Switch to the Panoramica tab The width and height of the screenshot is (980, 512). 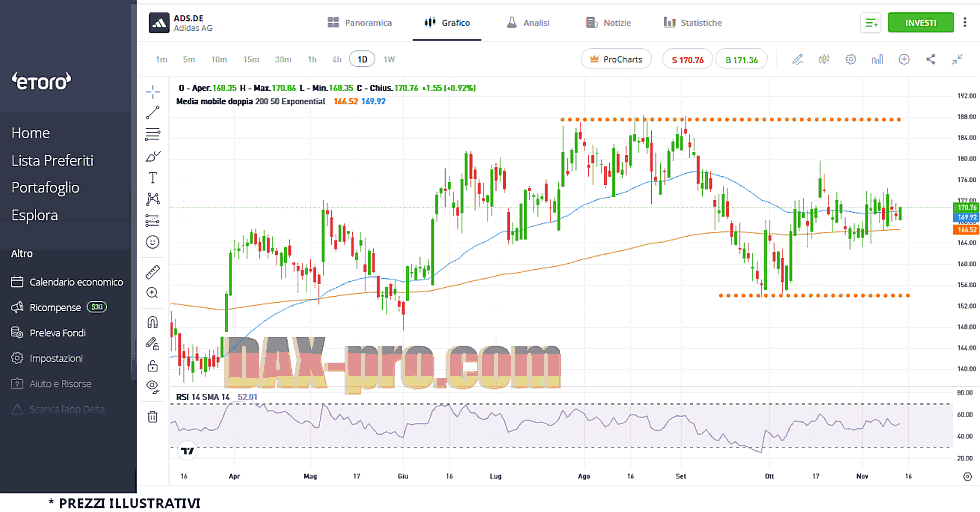[359, 23]
